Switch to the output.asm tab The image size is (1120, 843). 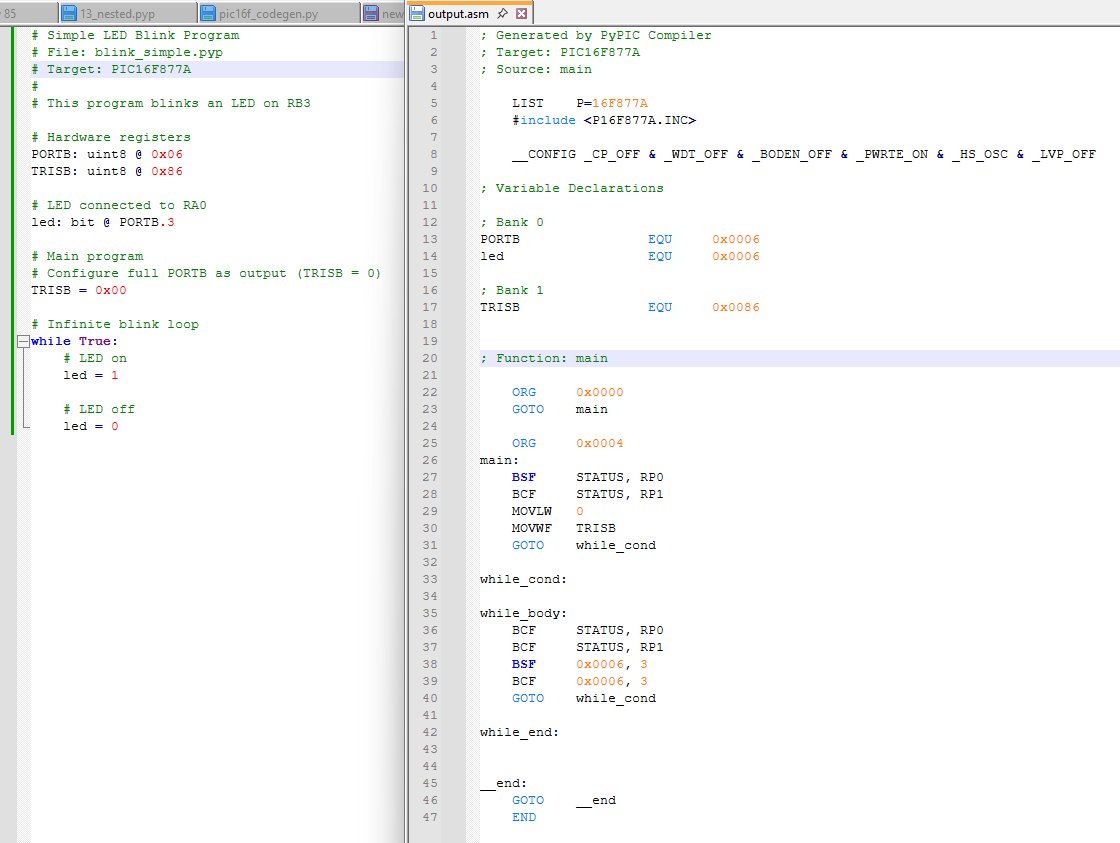[x=458, y=14]
